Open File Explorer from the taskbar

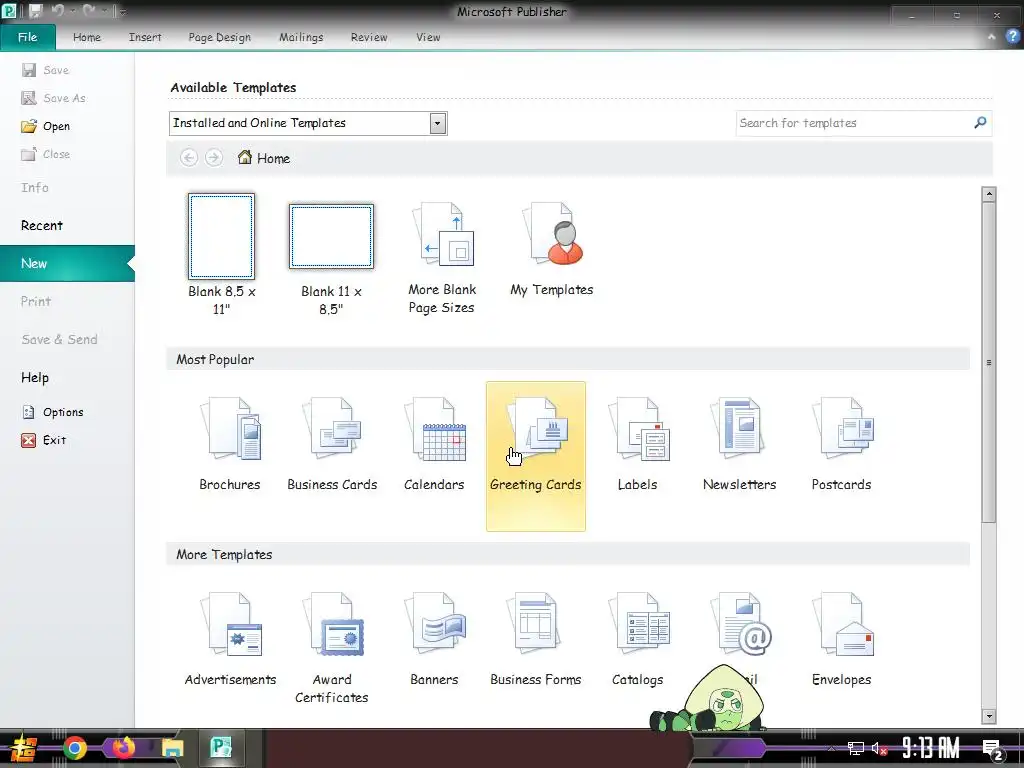point(172,748)
